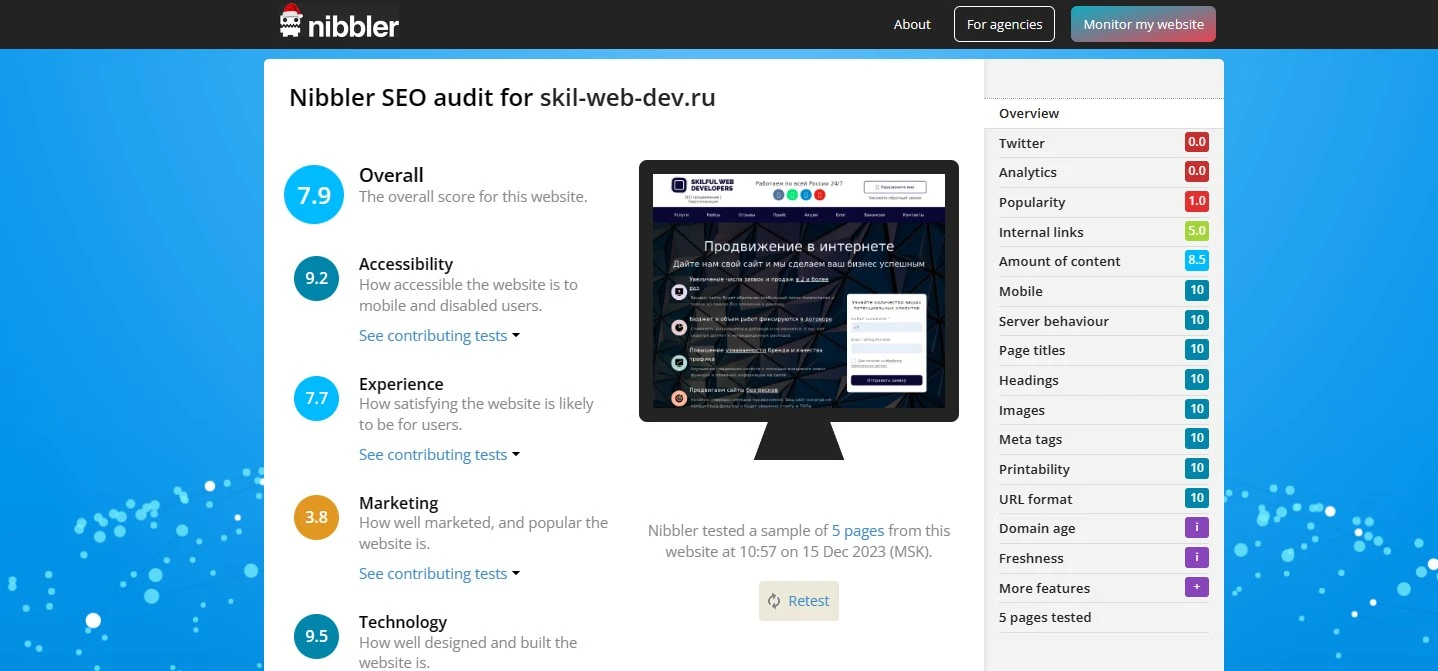Click the Printability 10 badge
The height and width of the screenshot is (671, 1438).
pos(1197,468)
